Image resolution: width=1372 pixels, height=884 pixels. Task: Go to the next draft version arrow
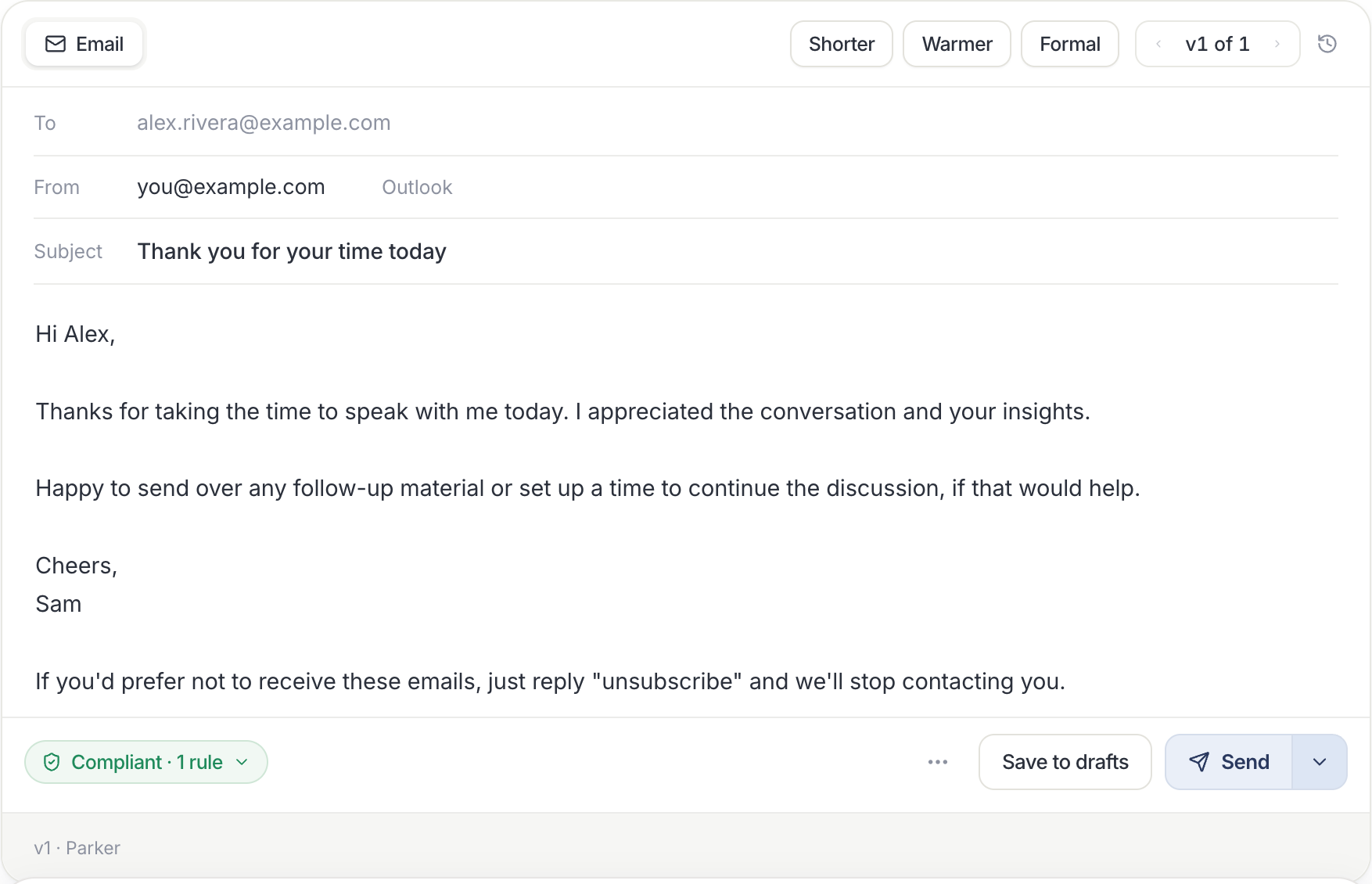1277,44
